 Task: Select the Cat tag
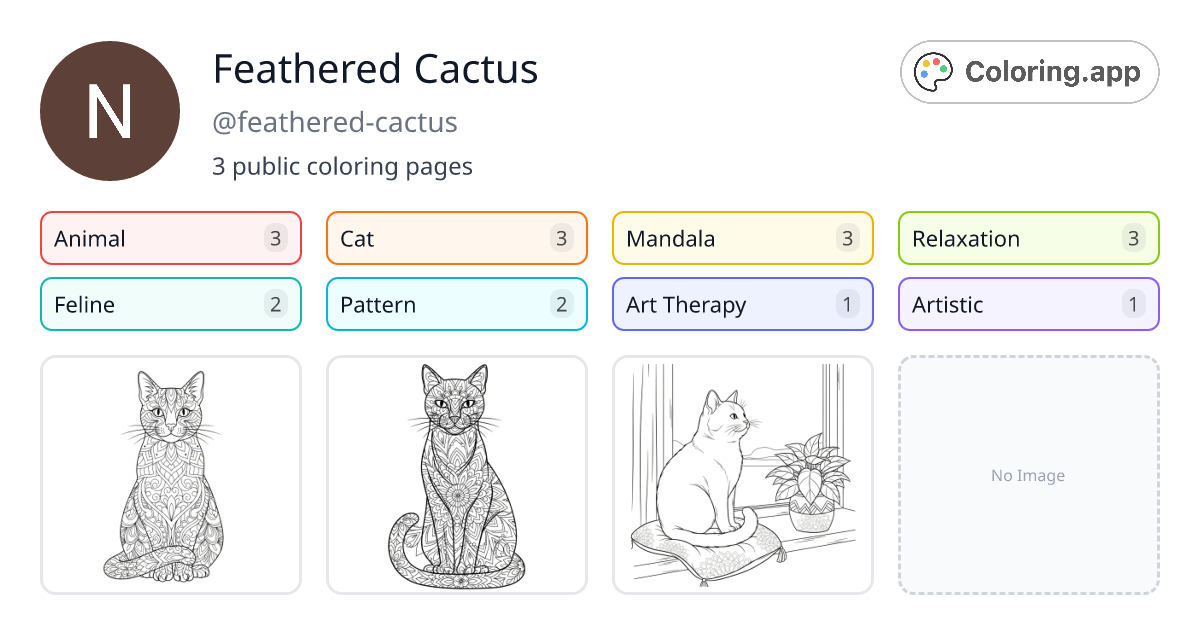[457, 238]
